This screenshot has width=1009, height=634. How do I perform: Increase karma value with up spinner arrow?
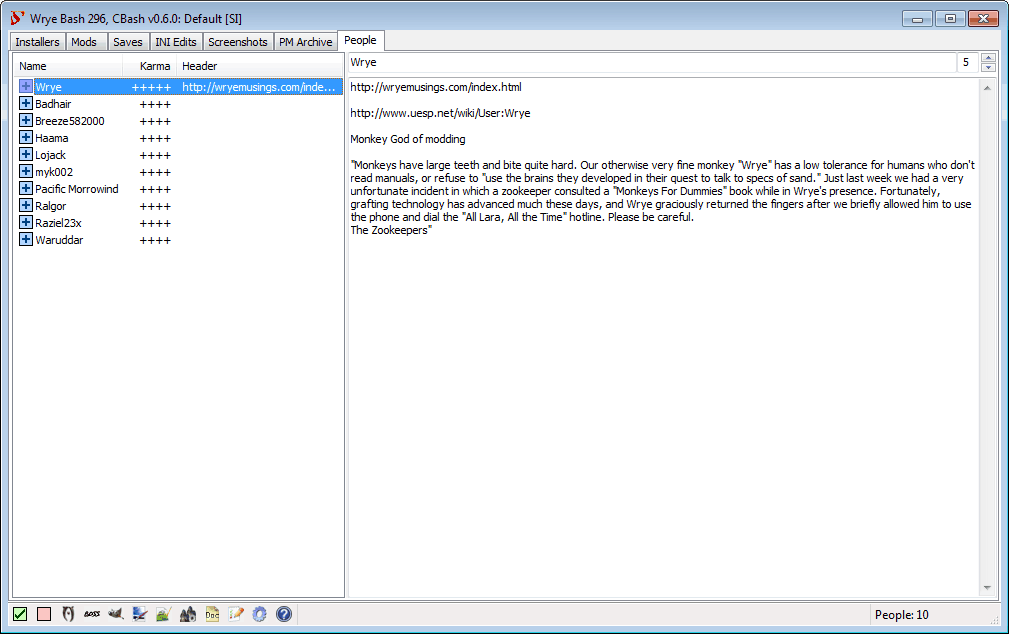(988, 58)
